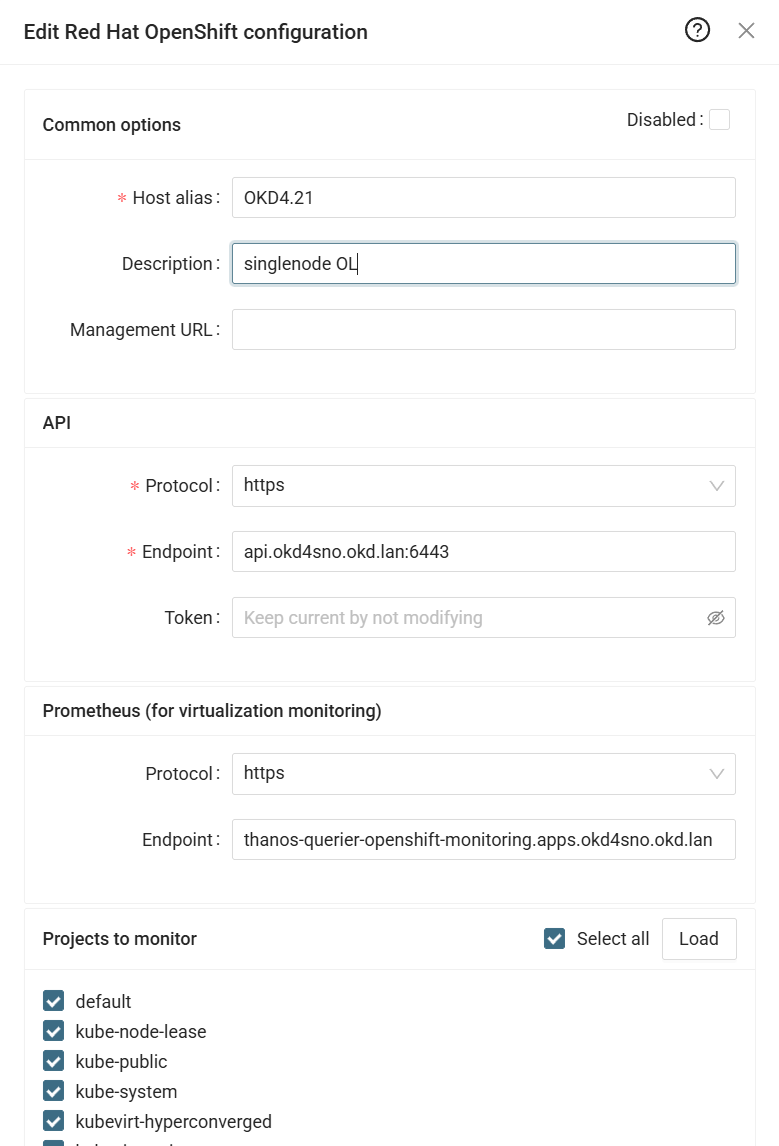Click the API Protocol chevron arrow
This screenshot has width=779, height=1146.
pos(716,486)
